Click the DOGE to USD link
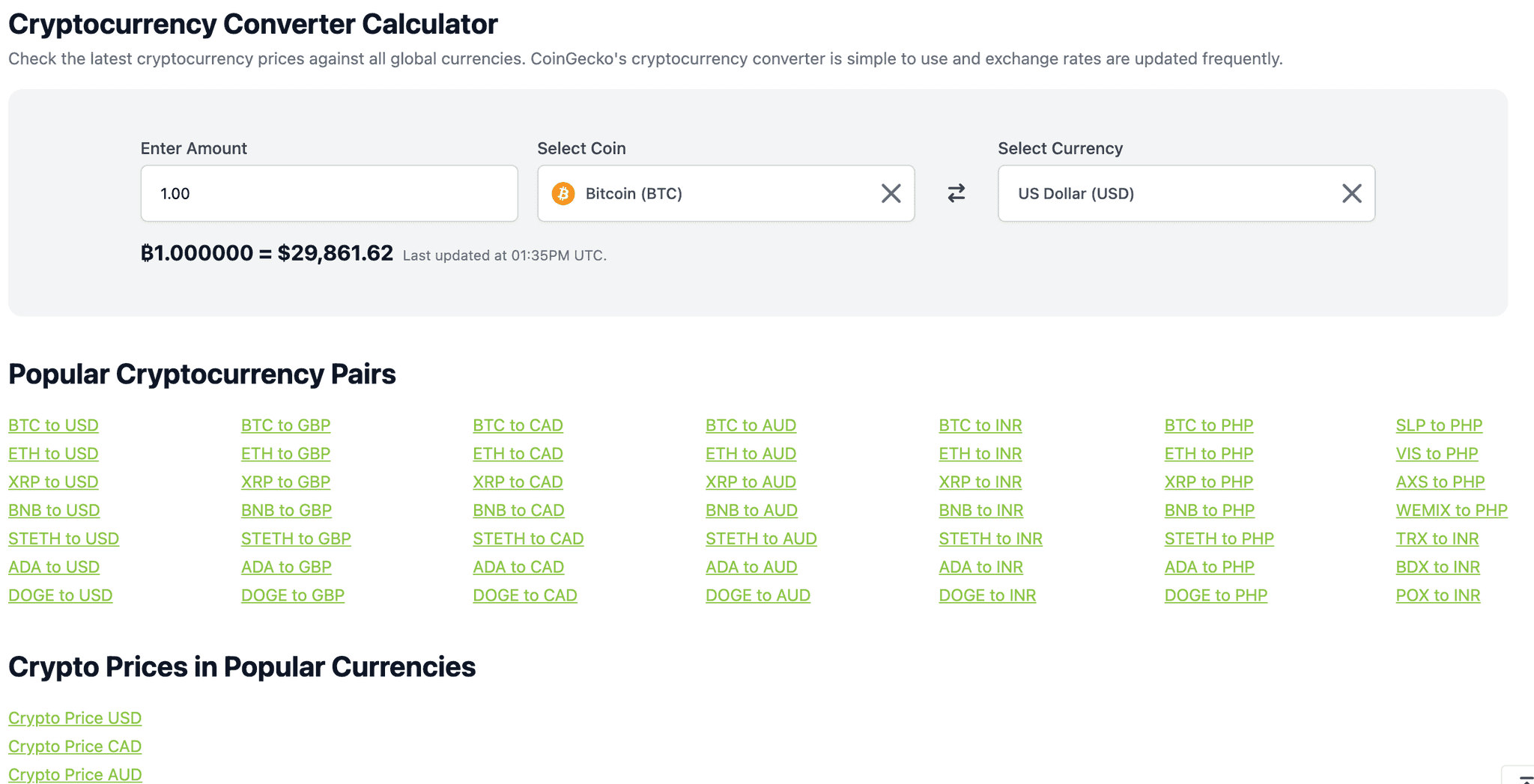 click(60, 595)
